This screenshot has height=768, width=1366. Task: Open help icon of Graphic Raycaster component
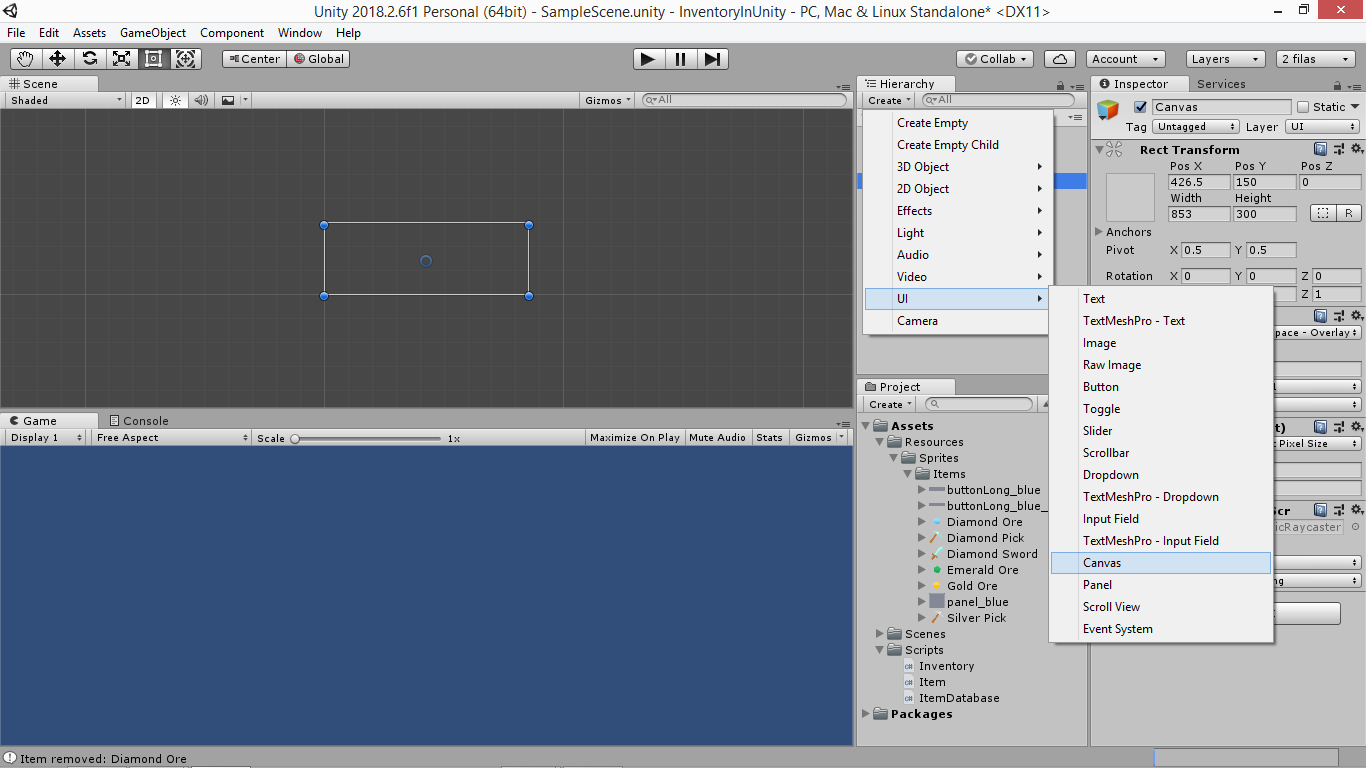tap(1321, 511)
